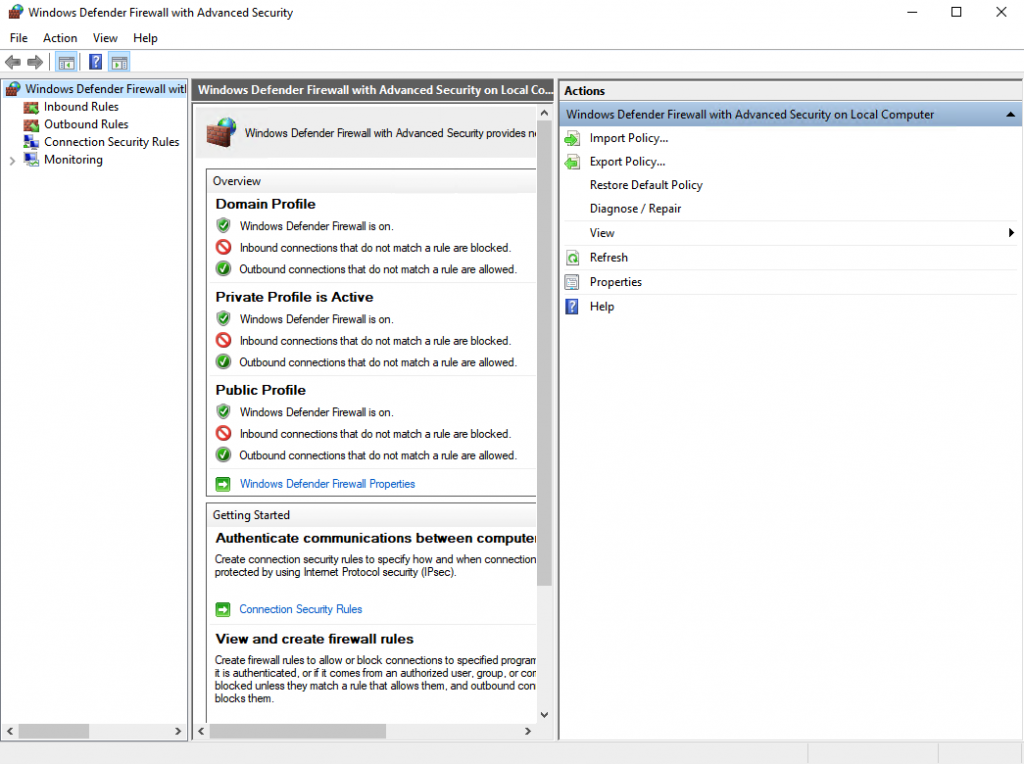Click the green shield icon under Private Profile
1024x764 pixels.
(223, 319)
